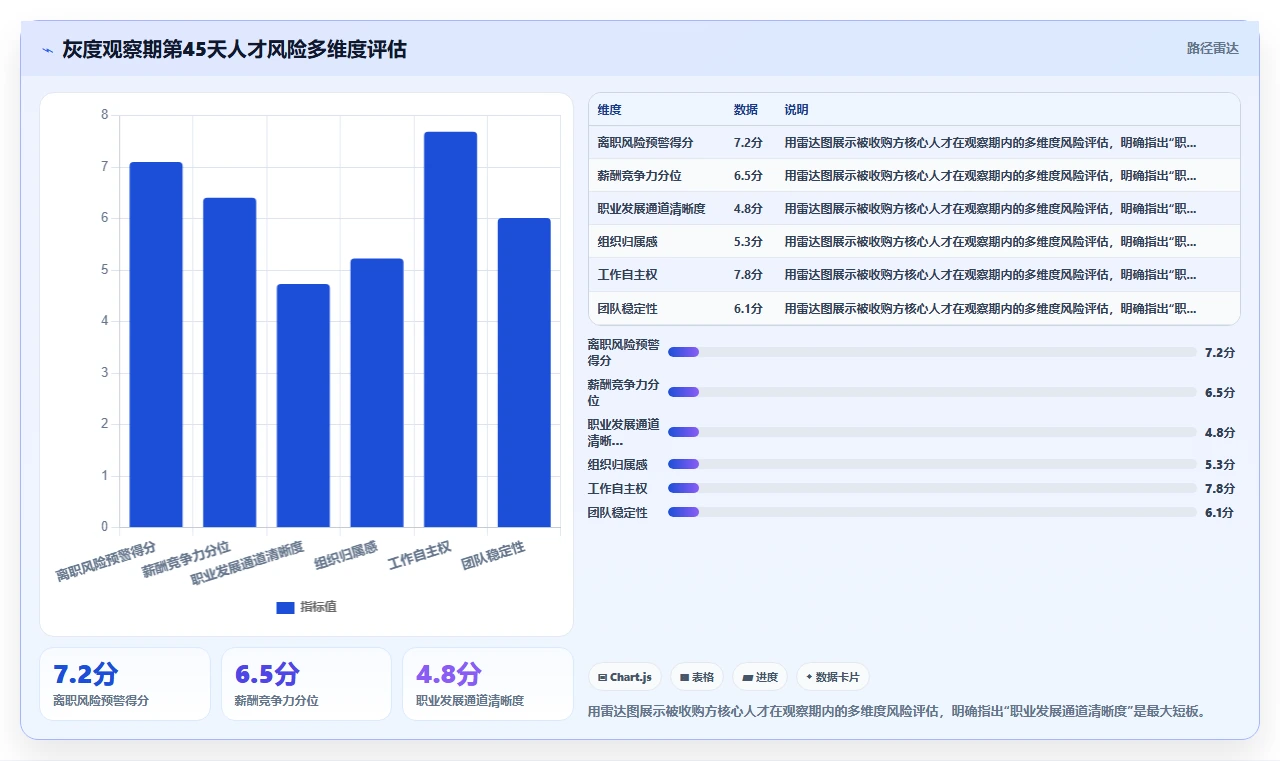Image resolution: width=1280 pixels, height=761 pixels.
Task: Click the 5.3分 value beside the 组织归属感 progress bar
Action: tap(1220, 464)
